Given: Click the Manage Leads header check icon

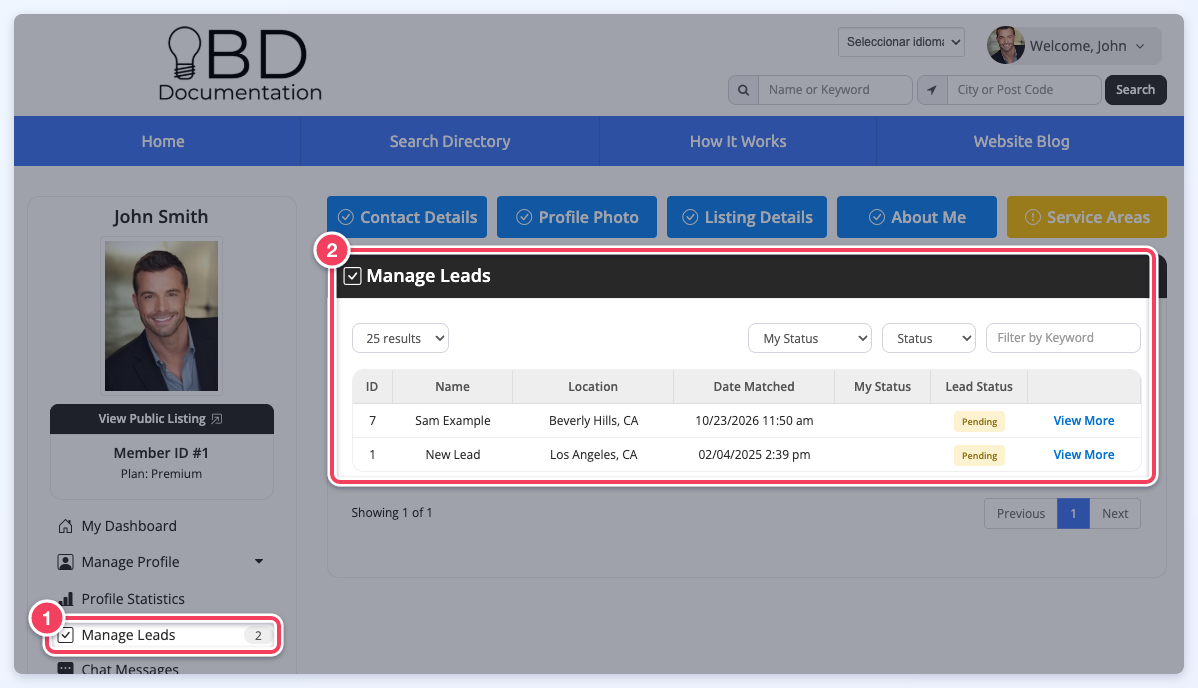Looking at the screenshot, I should [352, 276].
